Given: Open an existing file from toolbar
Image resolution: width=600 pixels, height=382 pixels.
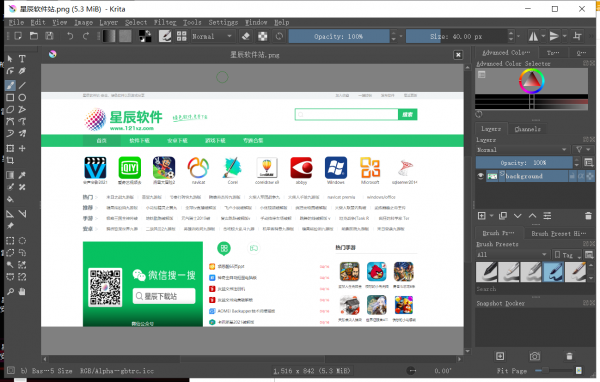Looking at the screenshot, I should (34, 36).
